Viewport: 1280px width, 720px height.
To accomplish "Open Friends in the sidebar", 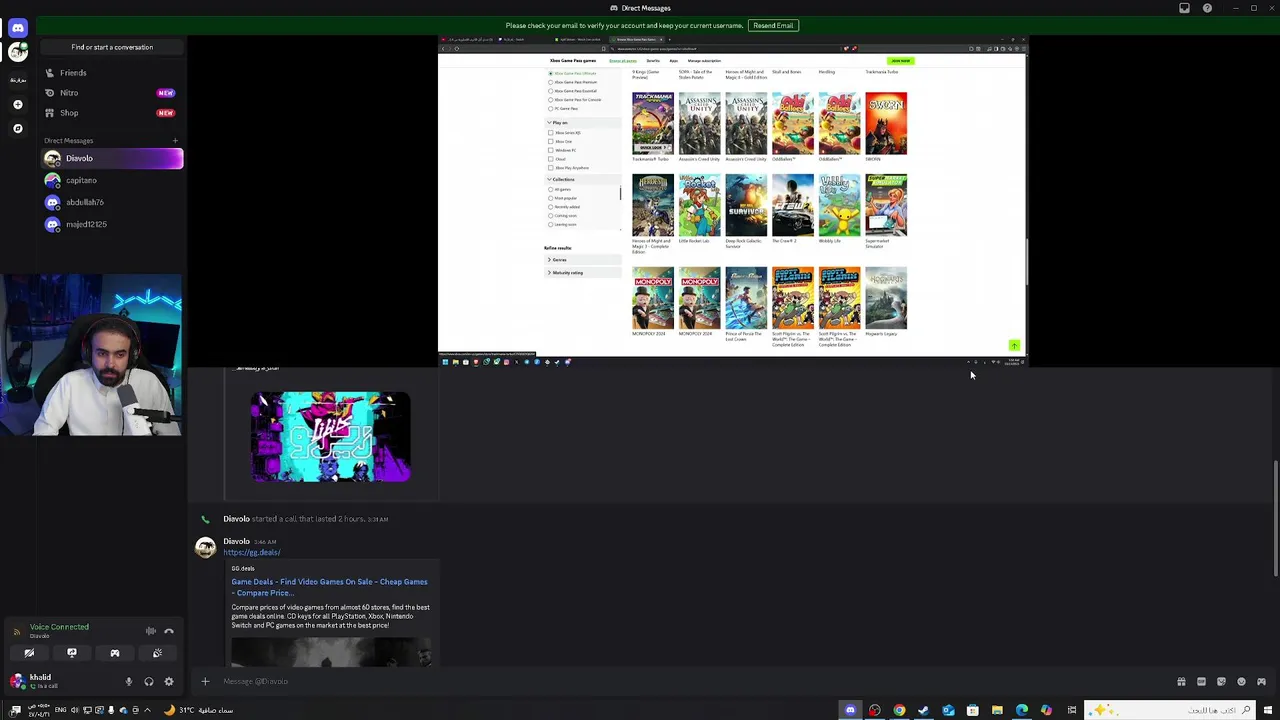I will coord(112,73).
